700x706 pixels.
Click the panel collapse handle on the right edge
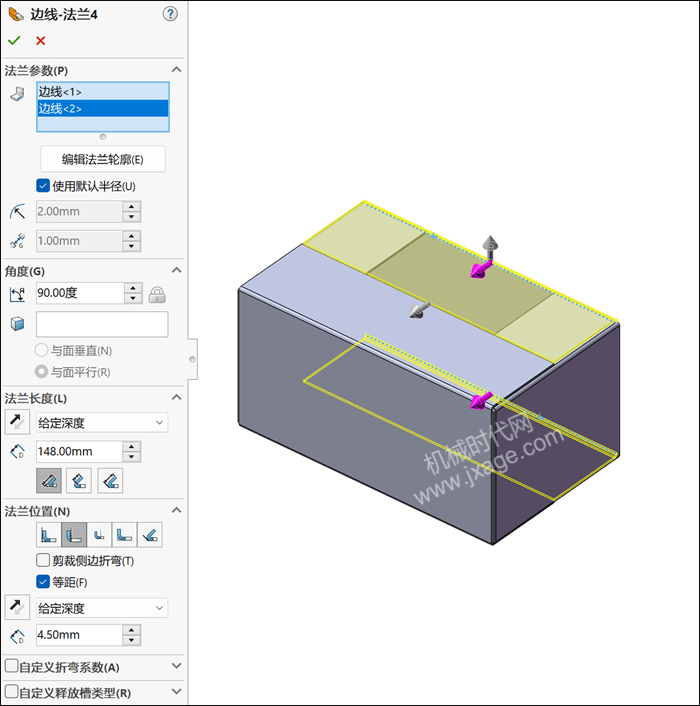(x=193, y=359)
